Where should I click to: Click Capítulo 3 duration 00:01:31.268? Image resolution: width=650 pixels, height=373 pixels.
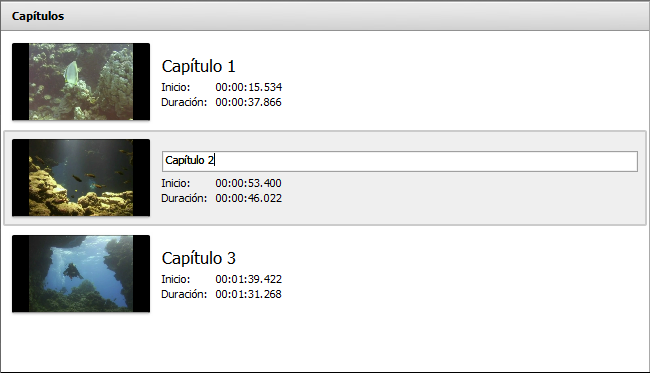pyautogui.click(x=248, y=294)
